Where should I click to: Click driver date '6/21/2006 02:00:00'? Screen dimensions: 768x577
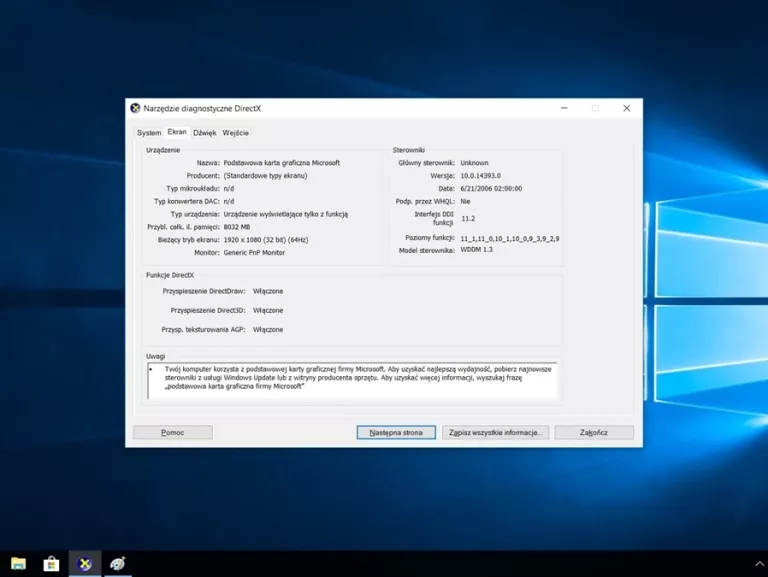[x=491, y=188]
